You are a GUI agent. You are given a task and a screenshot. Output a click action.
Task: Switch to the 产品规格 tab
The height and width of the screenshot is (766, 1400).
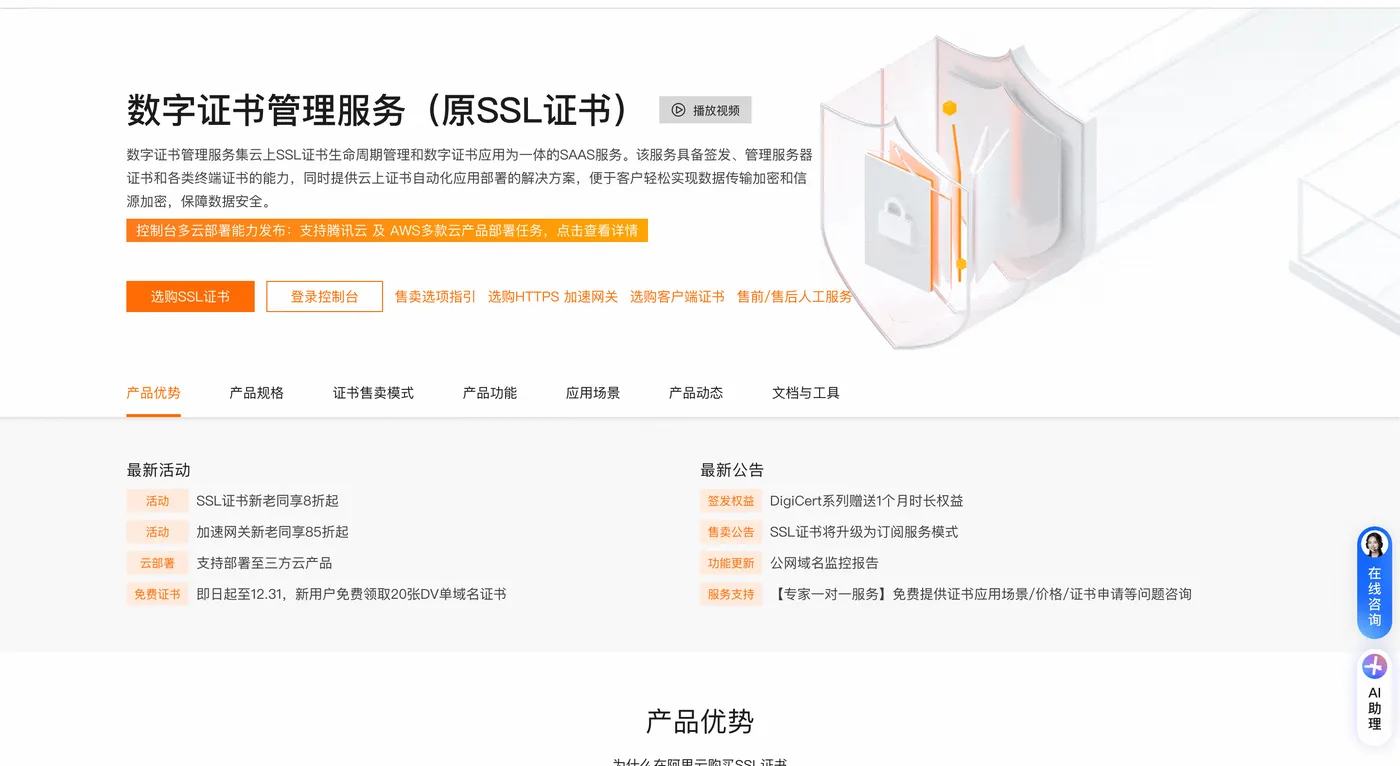(x=256, y=393)
